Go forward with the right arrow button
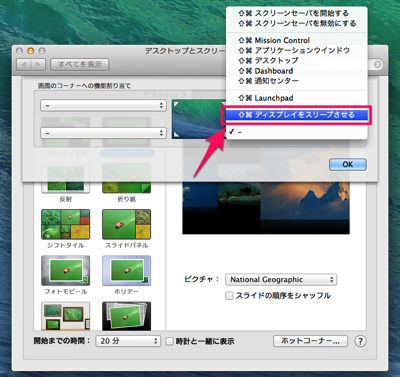The image size is (400, 377). point(38,64)
